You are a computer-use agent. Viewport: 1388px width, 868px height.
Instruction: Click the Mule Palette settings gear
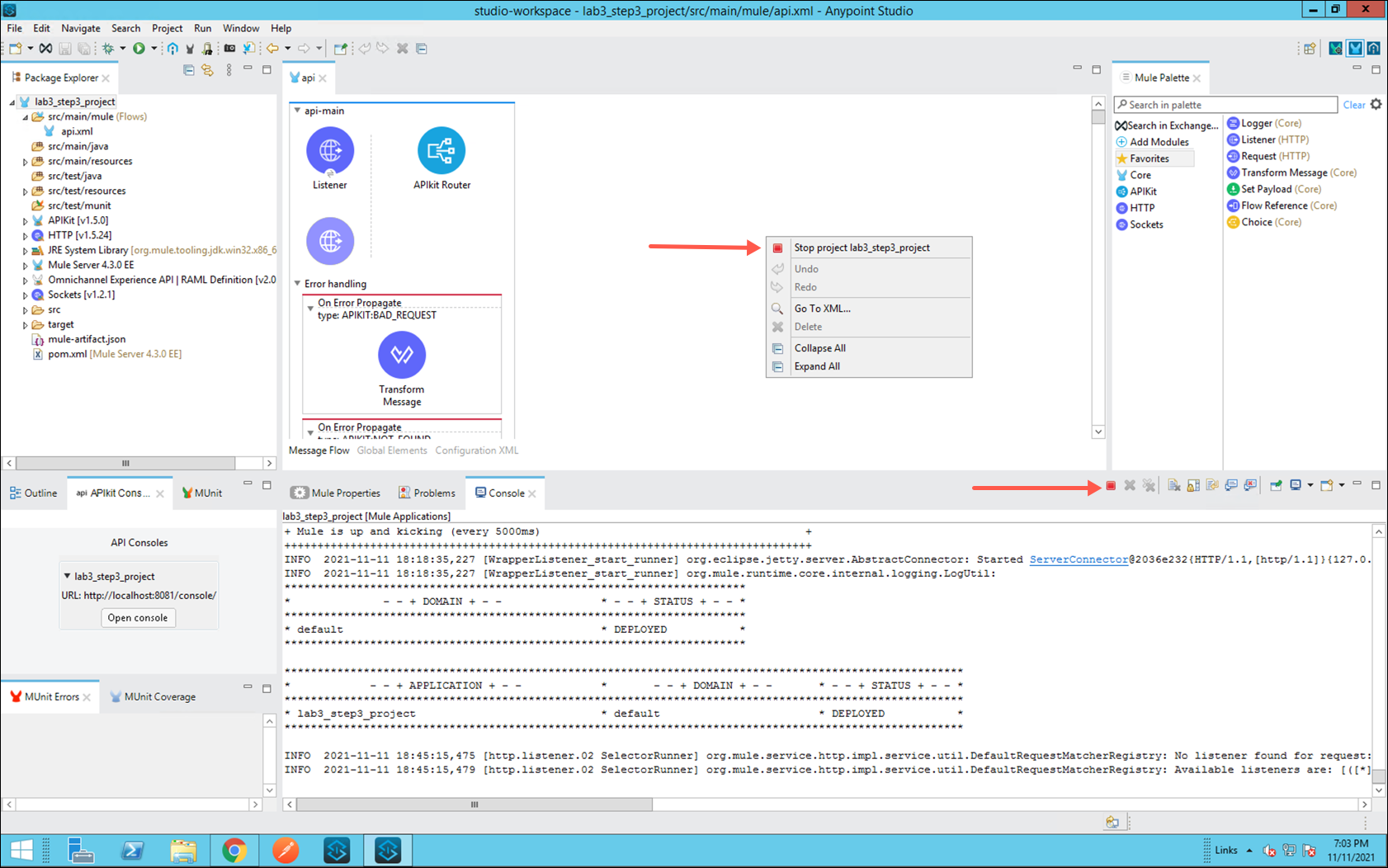[x=1376, y=105]
